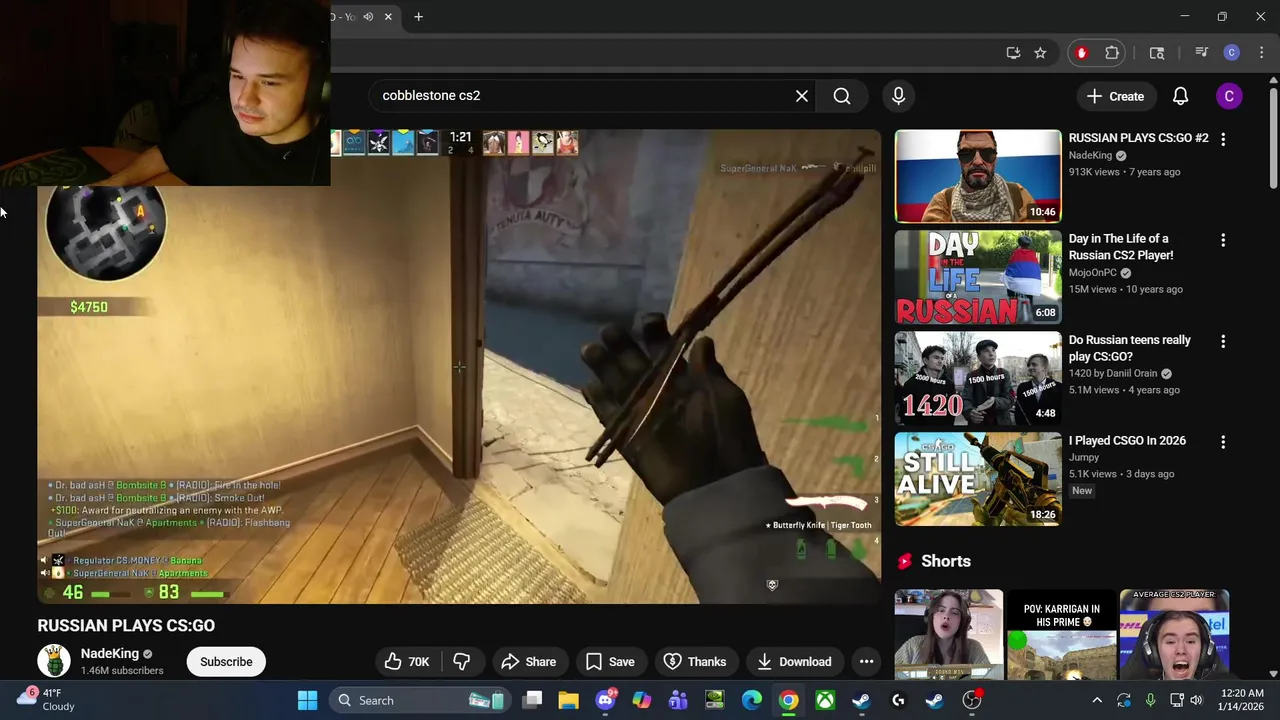1280x720 pixels.
Task: Open Microsoft Edge from taskbar
Action: 751,700
